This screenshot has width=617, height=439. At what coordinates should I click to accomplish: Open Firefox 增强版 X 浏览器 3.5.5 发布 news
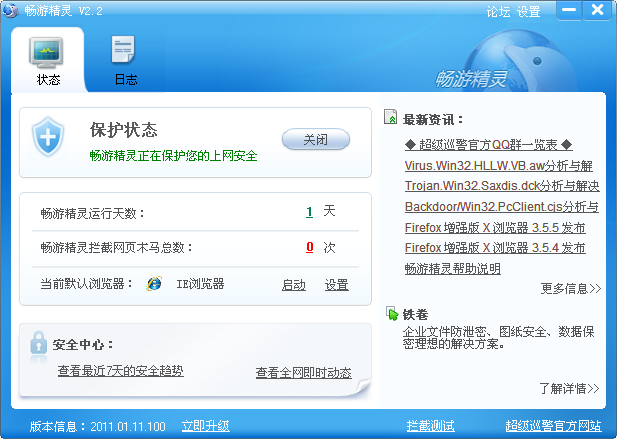[495, 228]
